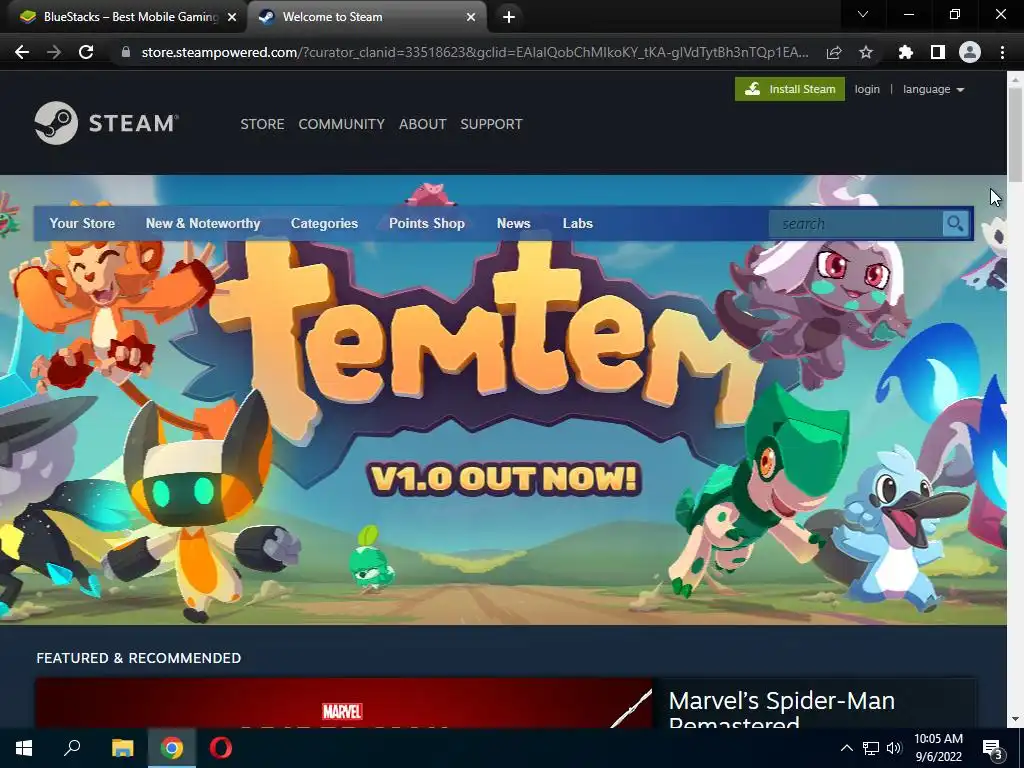
Task: Open the Points Shop tab
Action: tap(426, 223)
